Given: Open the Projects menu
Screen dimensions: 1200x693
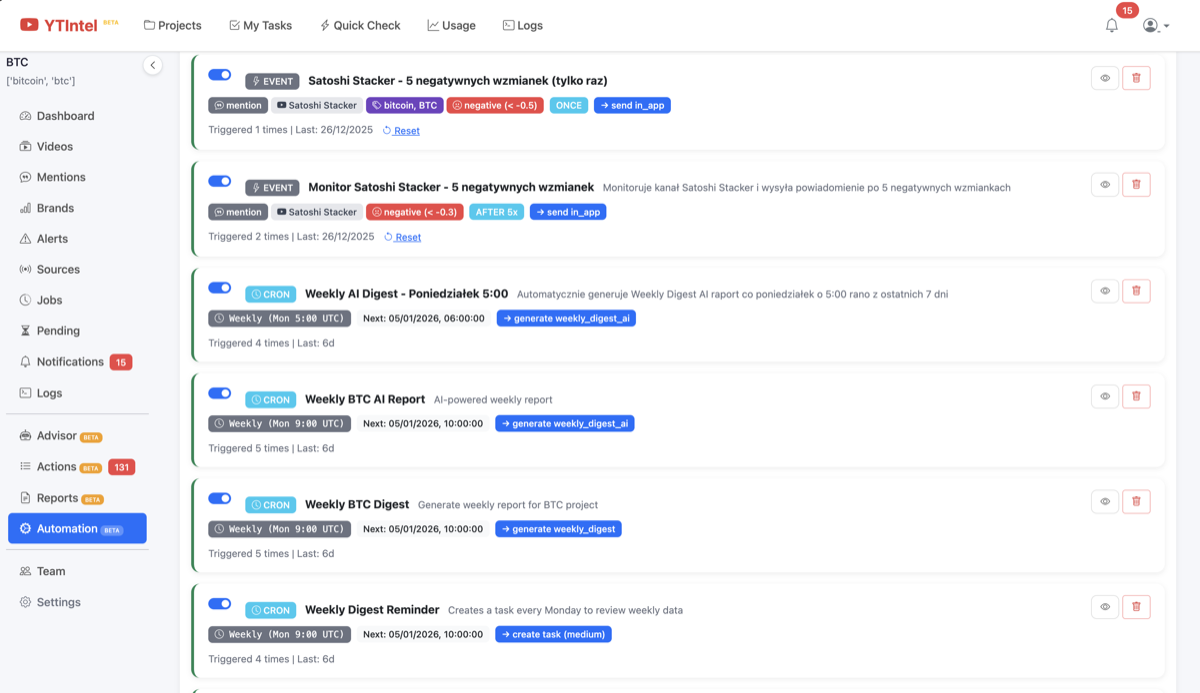Looking at the screenshot, I should tap(172, 26).
